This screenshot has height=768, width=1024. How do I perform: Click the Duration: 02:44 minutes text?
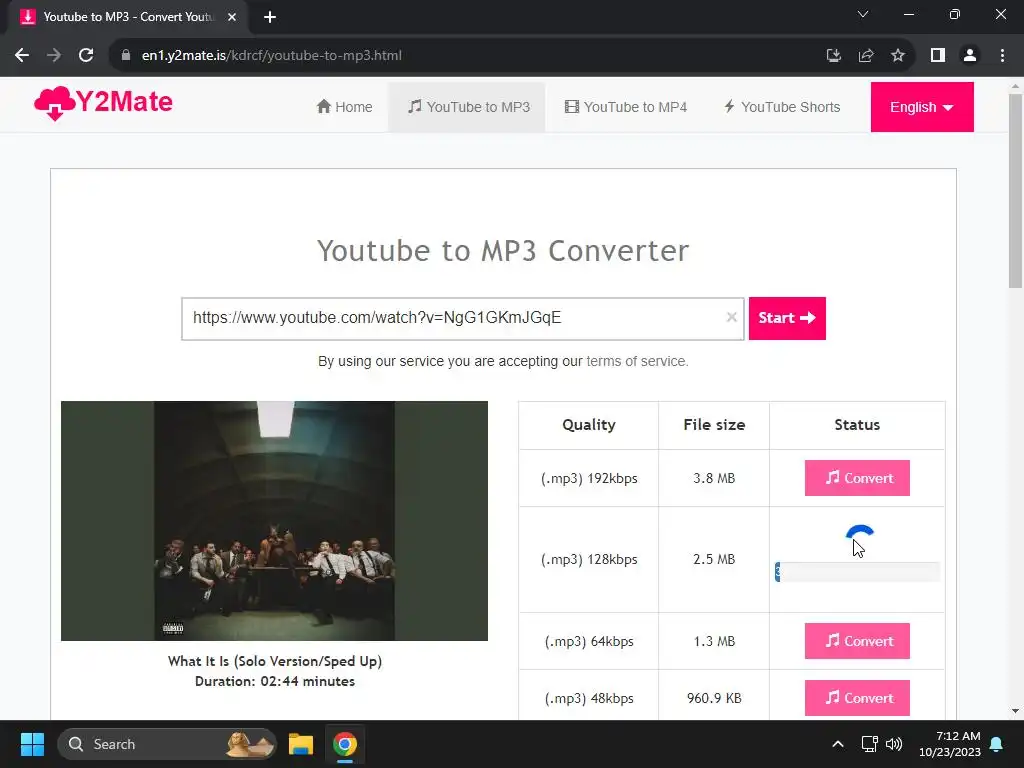(x=275, y=681)
